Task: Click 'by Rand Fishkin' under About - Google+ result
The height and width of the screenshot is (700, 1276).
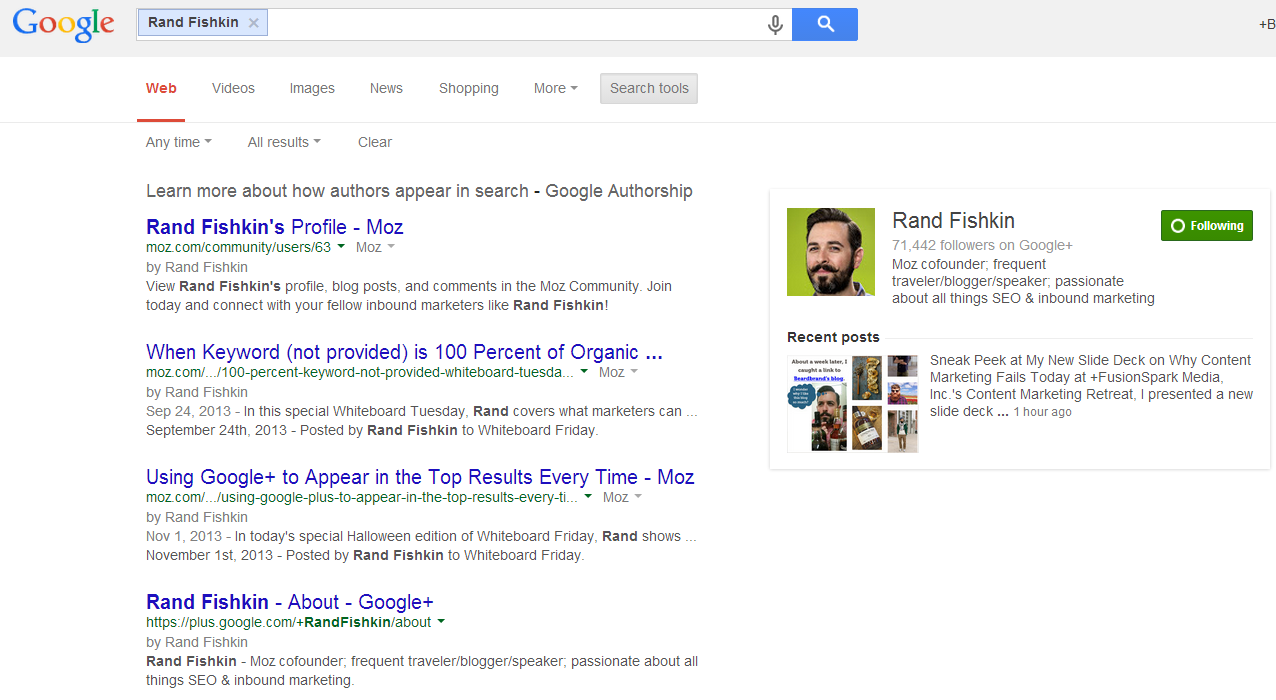Action: (197, 642)
